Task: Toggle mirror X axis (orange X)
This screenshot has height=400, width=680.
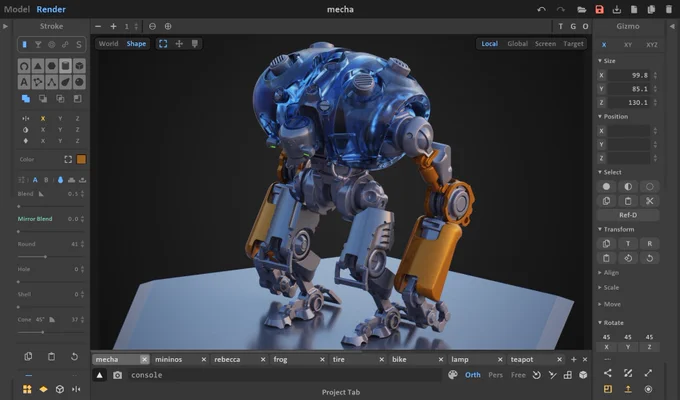Action: coord(43,118)
